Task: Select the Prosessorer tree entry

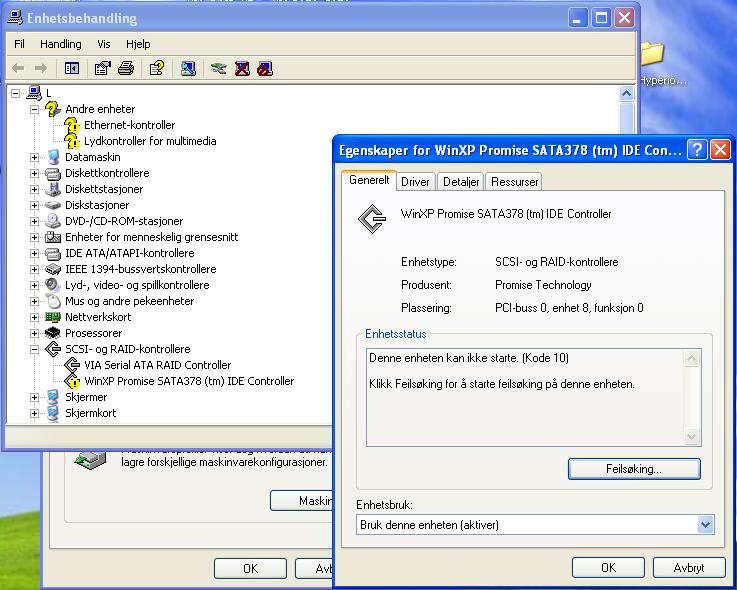Action: point(94,333)
